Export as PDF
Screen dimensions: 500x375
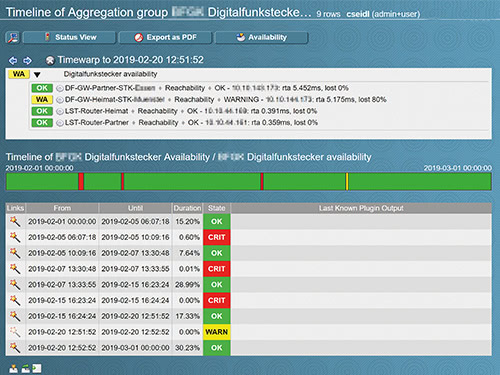(x=165, y=37)
